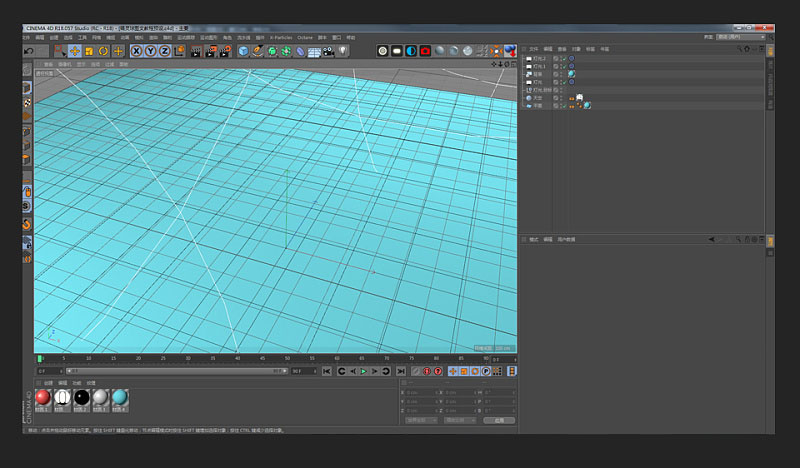Select the Rotate tool icon
The width and height of the screenshot is (800, 468).
tap(104, 50)
